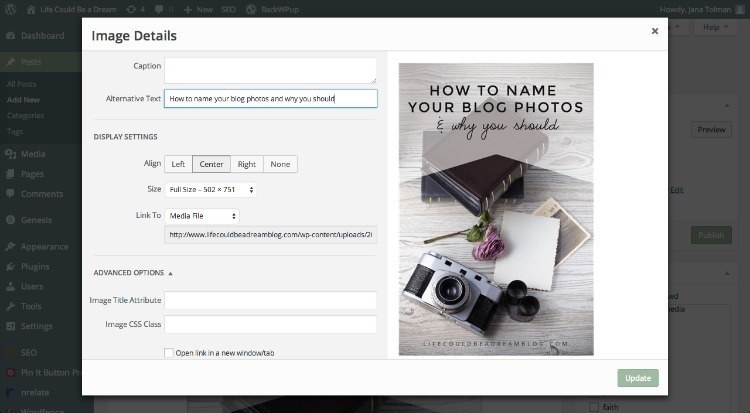This screenshot has width=750, height=413.
Task: Click the Pin It Button icon in sidebar
Action: click(x=11, y=372)
